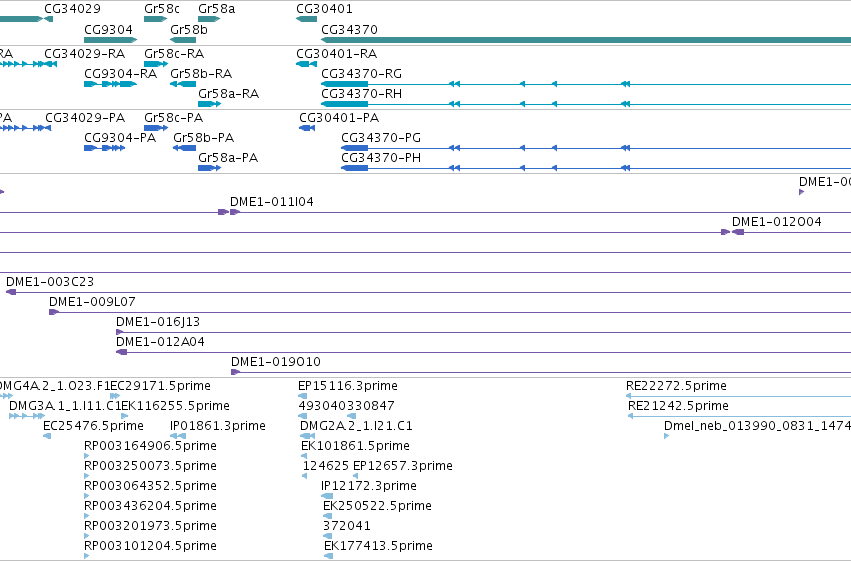This screenshot has height=561, width=851.
Task: Select clone DME1-003C23
Action: click(x=50, y=282)
